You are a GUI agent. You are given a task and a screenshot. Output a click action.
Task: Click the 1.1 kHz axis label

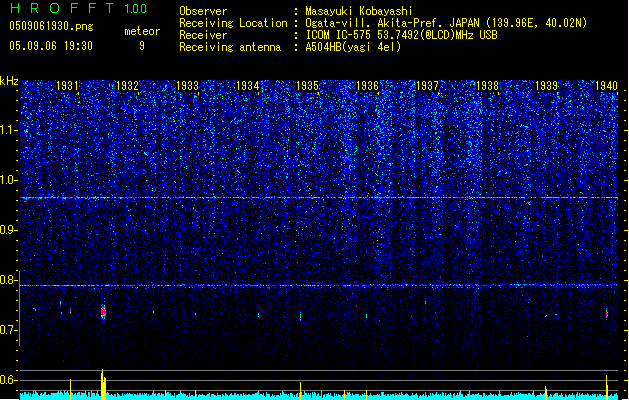(9, 130)
